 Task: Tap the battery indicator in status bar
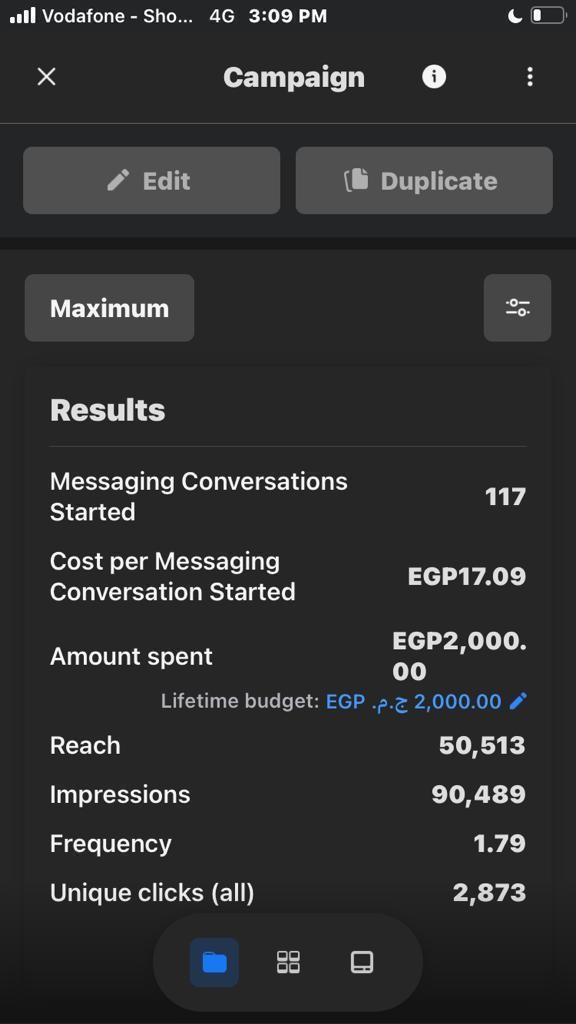(x=548, y=16)
